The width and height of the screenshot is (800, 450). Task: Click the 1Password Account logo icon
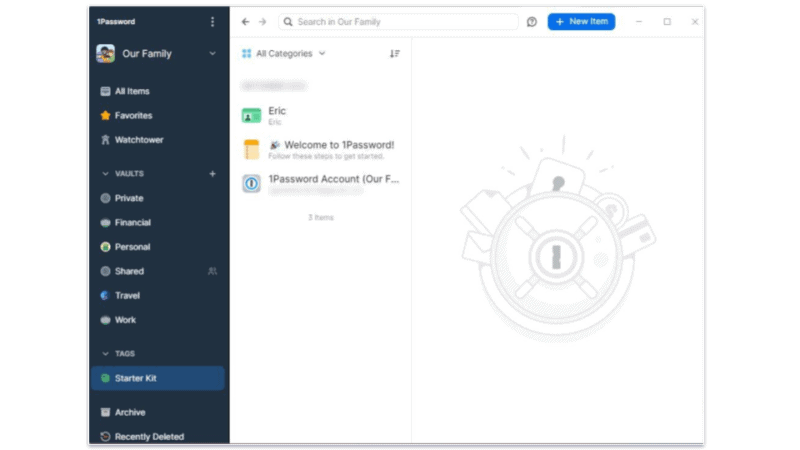pos(252,184)
